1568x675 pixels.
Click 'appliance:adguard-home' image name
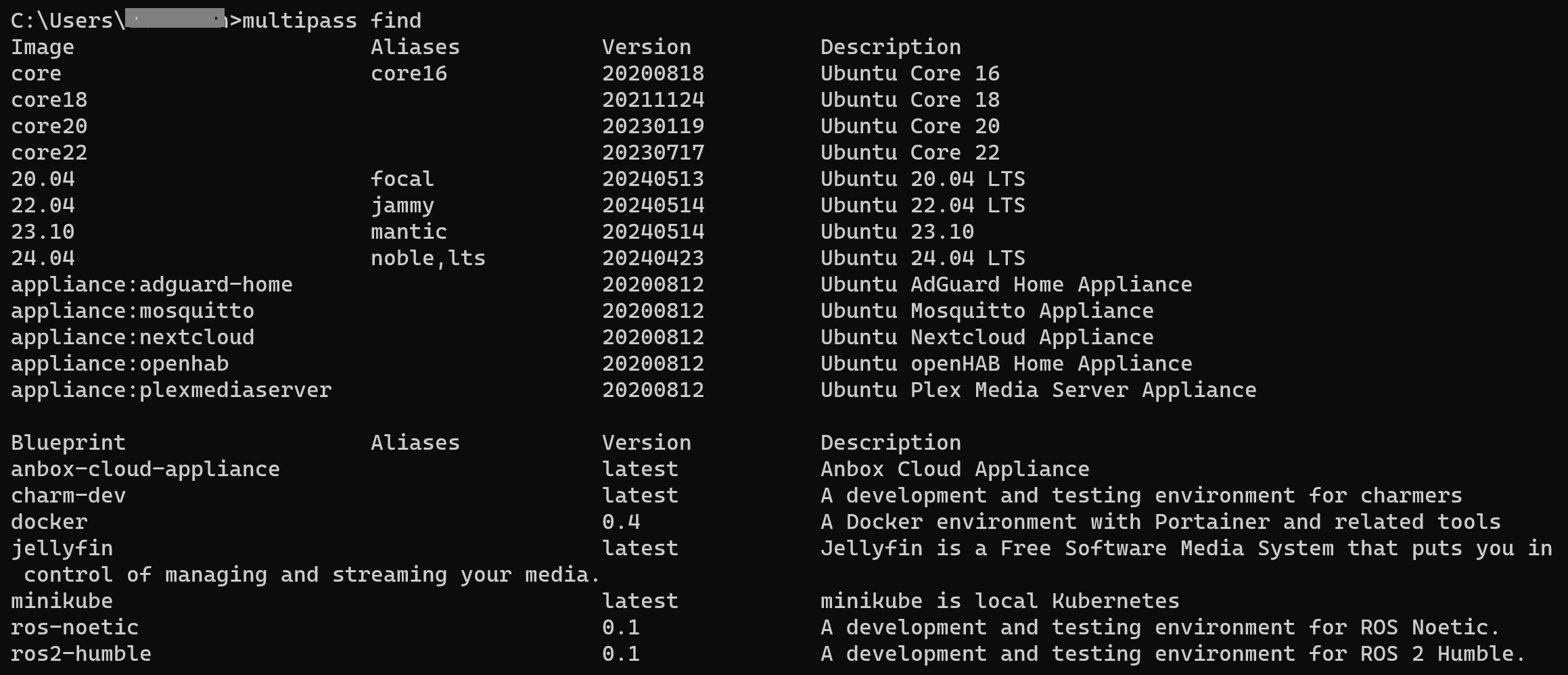pos(152,284)
